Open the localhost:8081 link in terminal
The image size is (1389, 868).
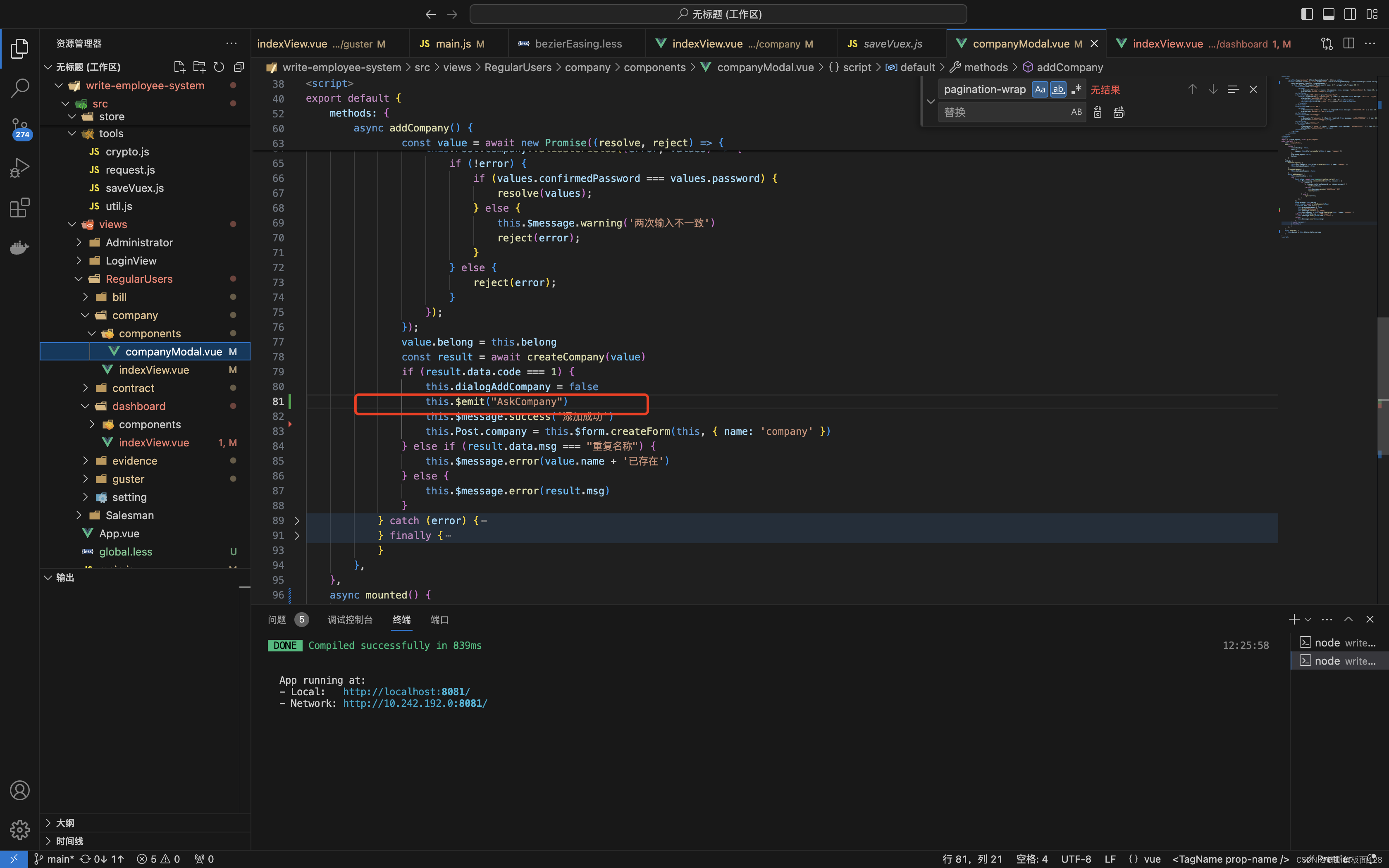[x=406, y=692]
